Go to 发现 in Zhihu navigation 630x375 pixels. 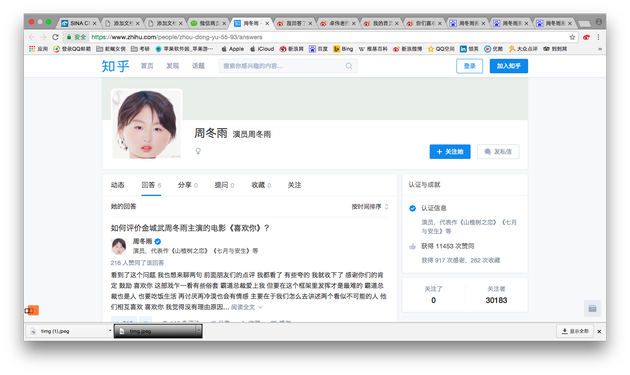tap(172, 66)
